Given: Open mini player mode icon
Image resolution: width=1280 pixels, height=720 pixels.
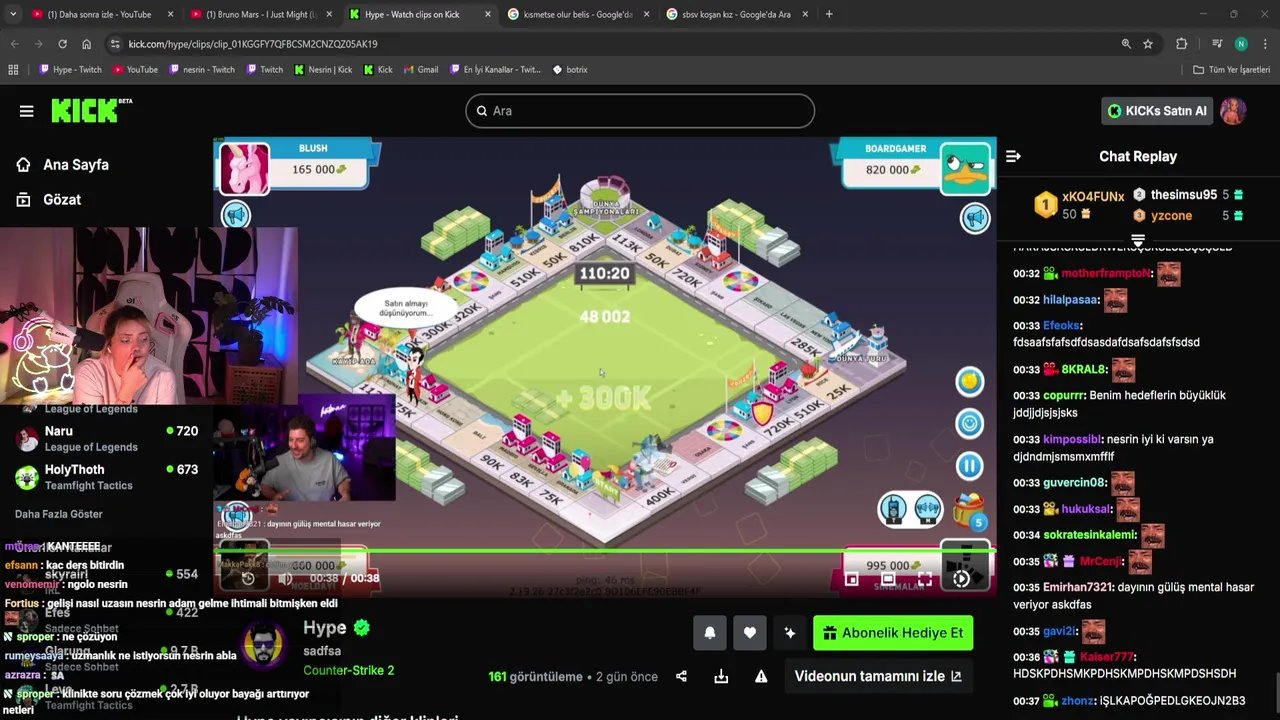Looking at the screenshot, I should click(851, 578).
